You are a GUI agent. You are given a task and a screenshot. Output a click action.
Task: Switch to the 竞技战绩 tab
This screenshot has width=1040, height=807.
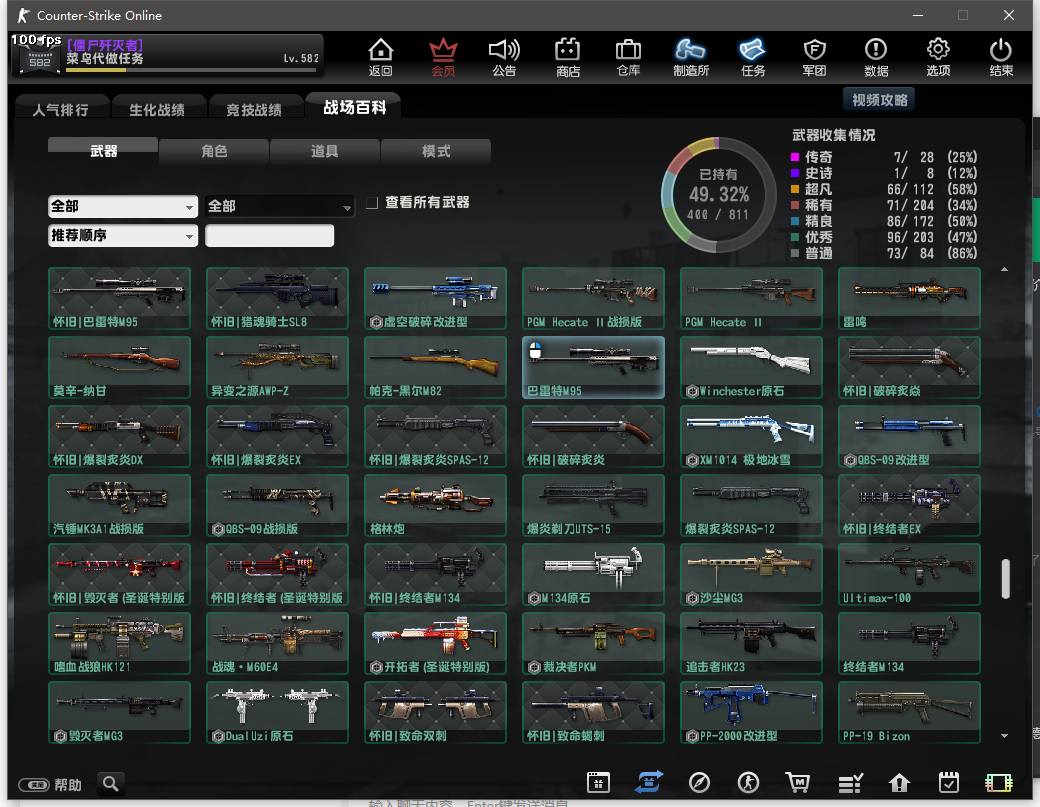pyautogui.click(x=254, y=109)
